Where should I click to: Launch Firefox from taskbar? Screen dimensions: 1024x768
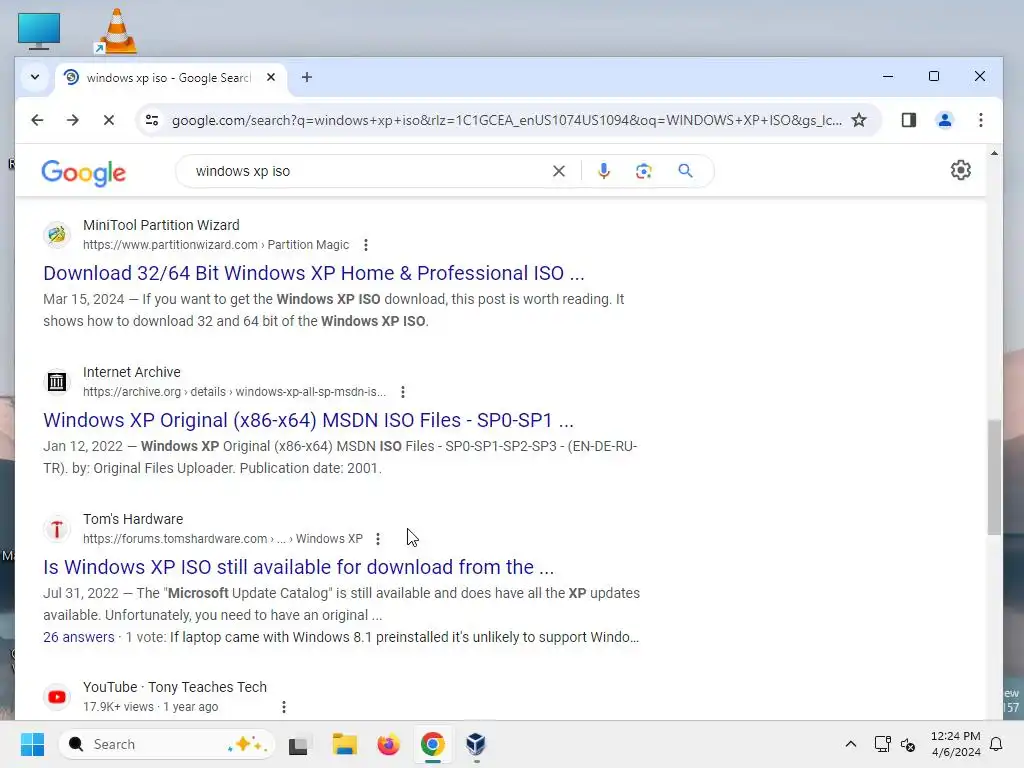point(389,744)
